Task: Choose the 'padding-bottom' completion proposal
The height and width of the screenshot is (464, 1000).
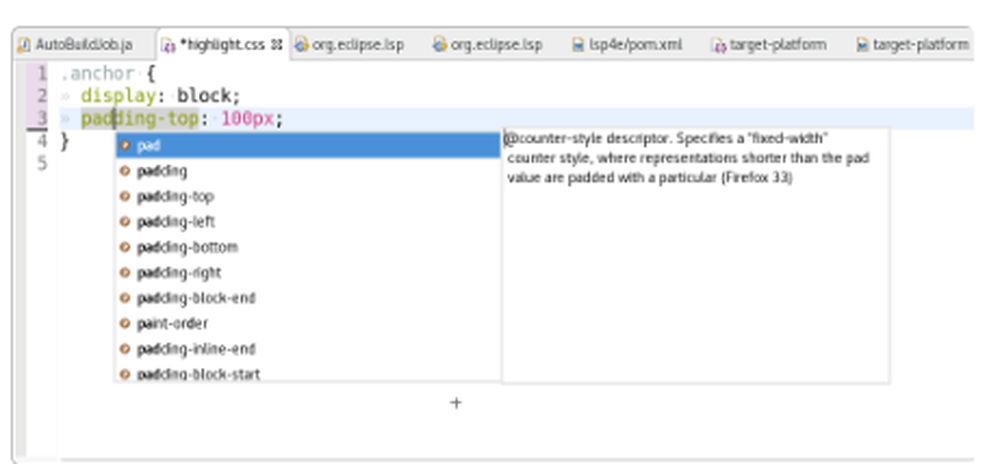Action: pyautogui.click(x=308, y=247)
